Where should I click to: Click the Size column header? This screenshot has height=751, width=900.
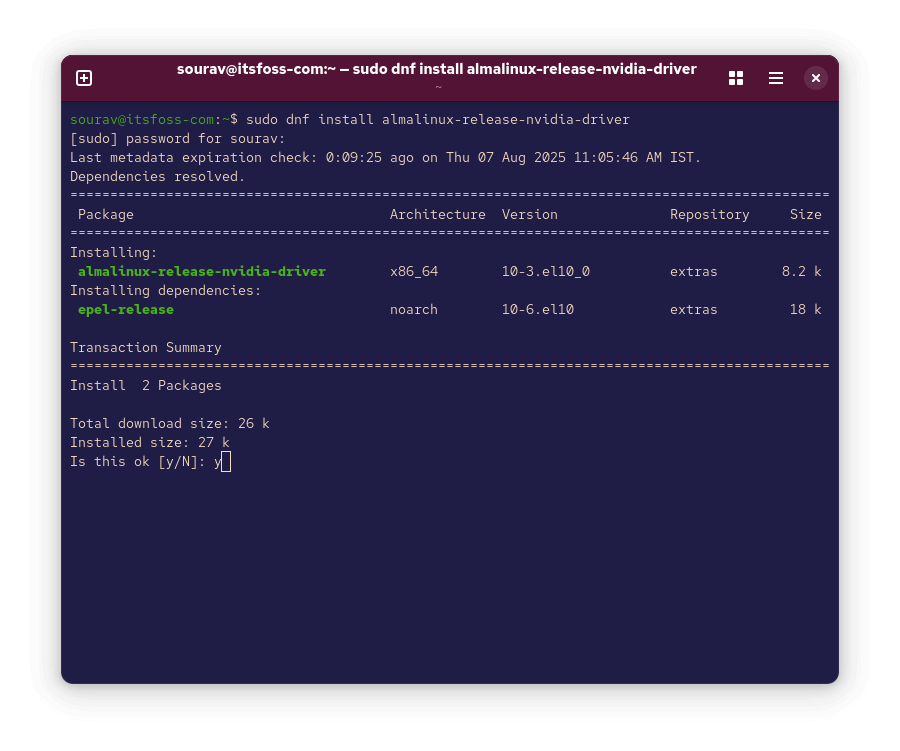tap(805, 214)
